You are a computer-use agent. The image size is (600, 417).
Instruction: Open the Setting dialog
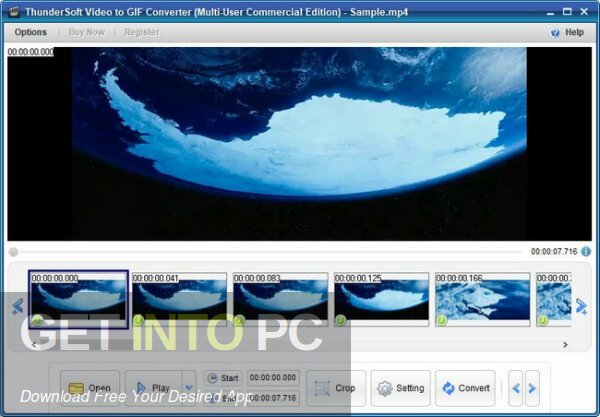[400, 388]
